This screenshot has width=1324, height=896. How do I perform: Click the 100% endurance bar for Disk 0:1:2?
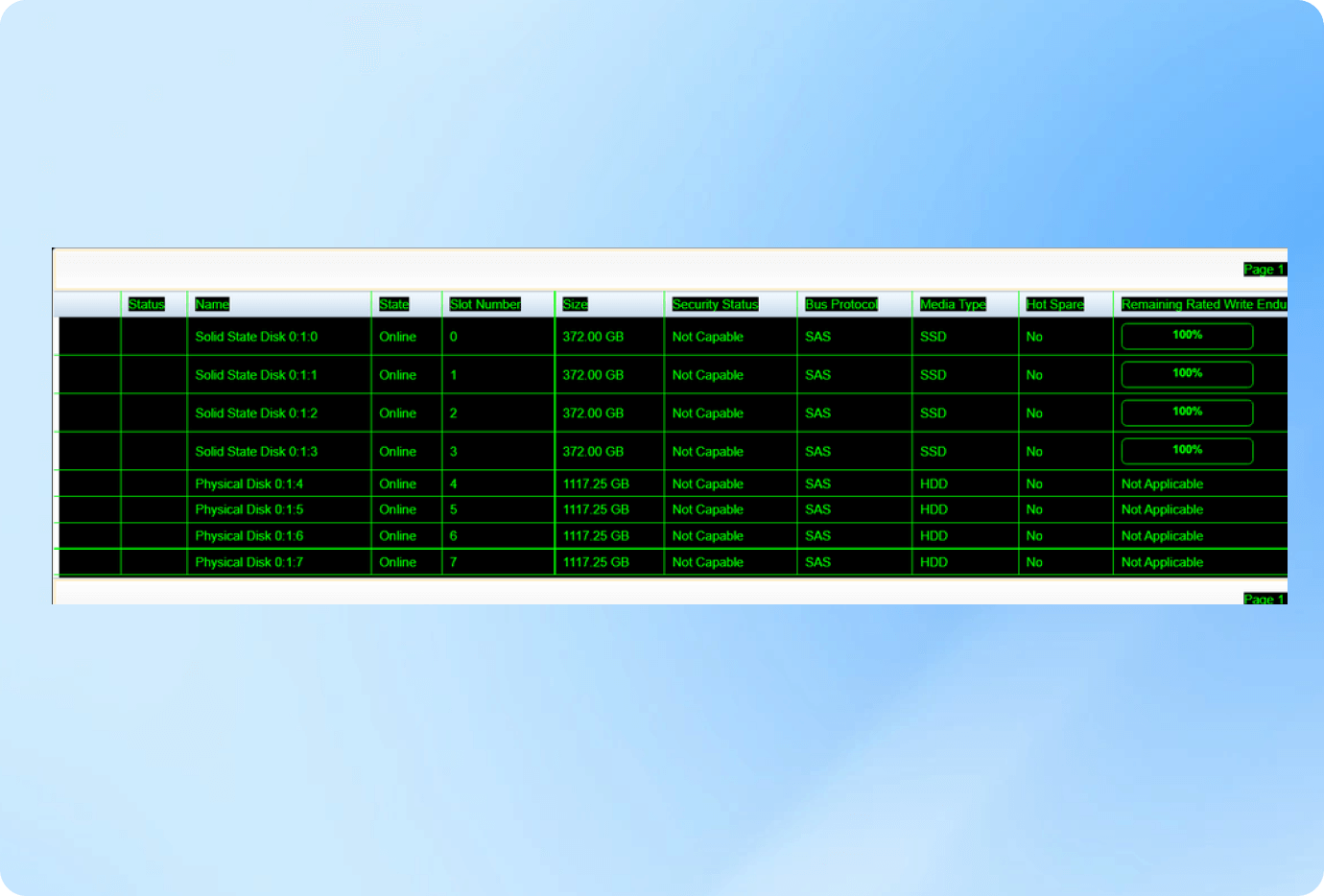(x=1187, y=413)
